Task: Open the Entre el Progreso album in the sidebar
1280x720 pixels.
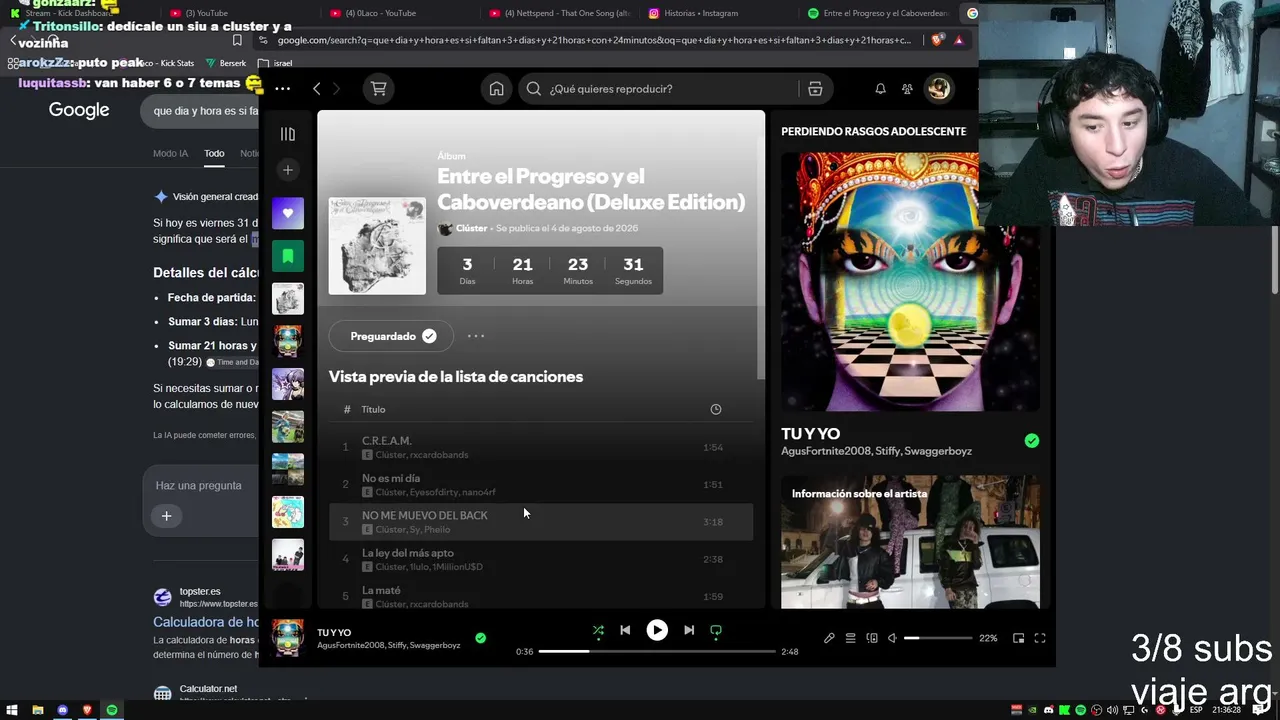Action: pyautogui.click(x=288, y=299)
